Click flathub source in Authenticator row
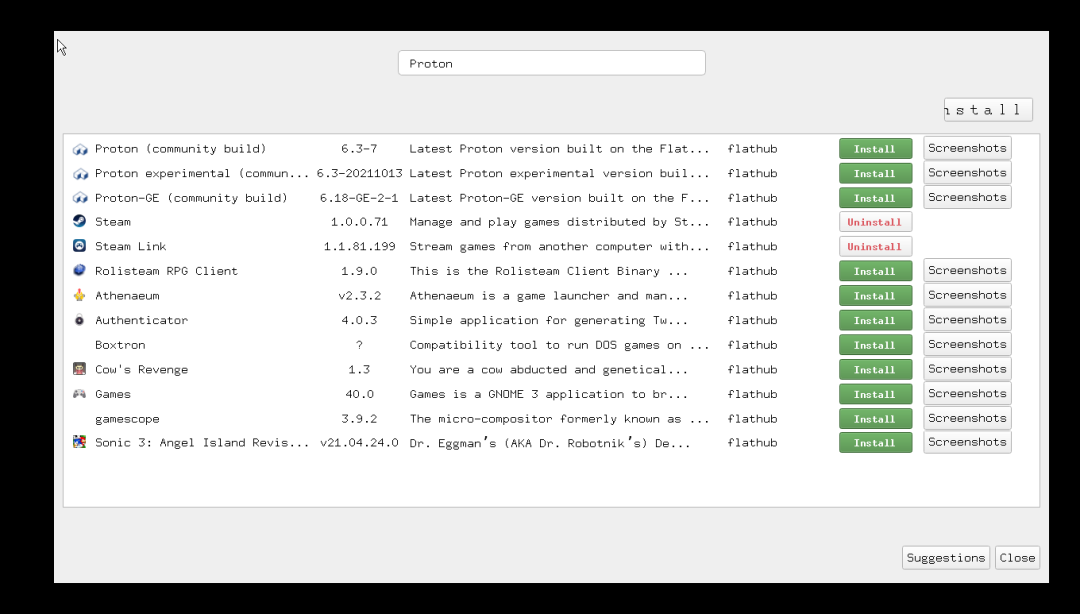 [x=752, y=320]
